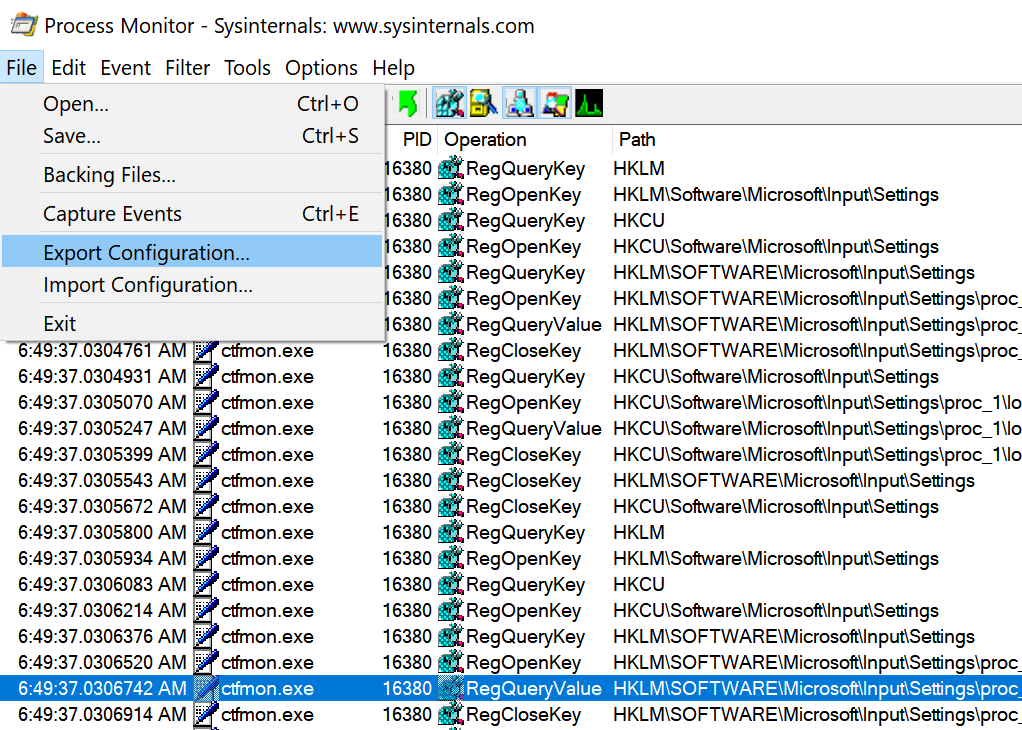Open the Event menu
The height and width of the screenshot is (730, 1022).
126,68
